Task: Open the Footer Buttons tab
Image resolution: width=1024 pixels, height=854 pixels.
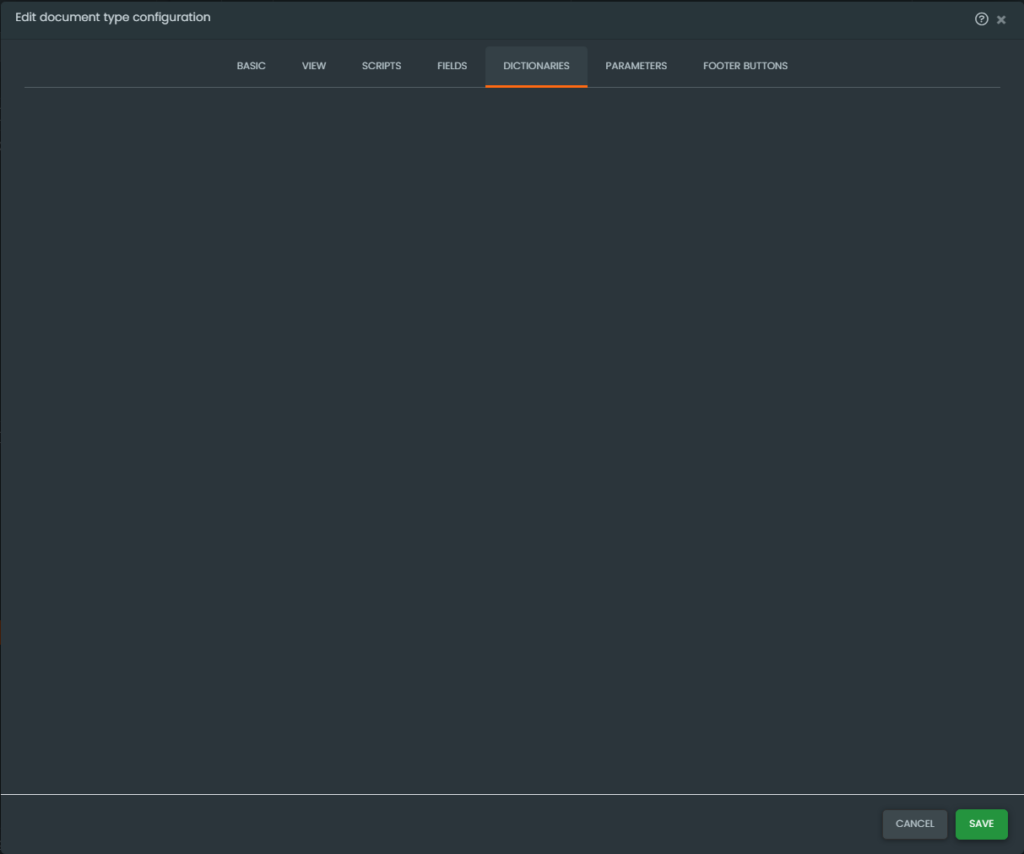Action: [745, 66]
